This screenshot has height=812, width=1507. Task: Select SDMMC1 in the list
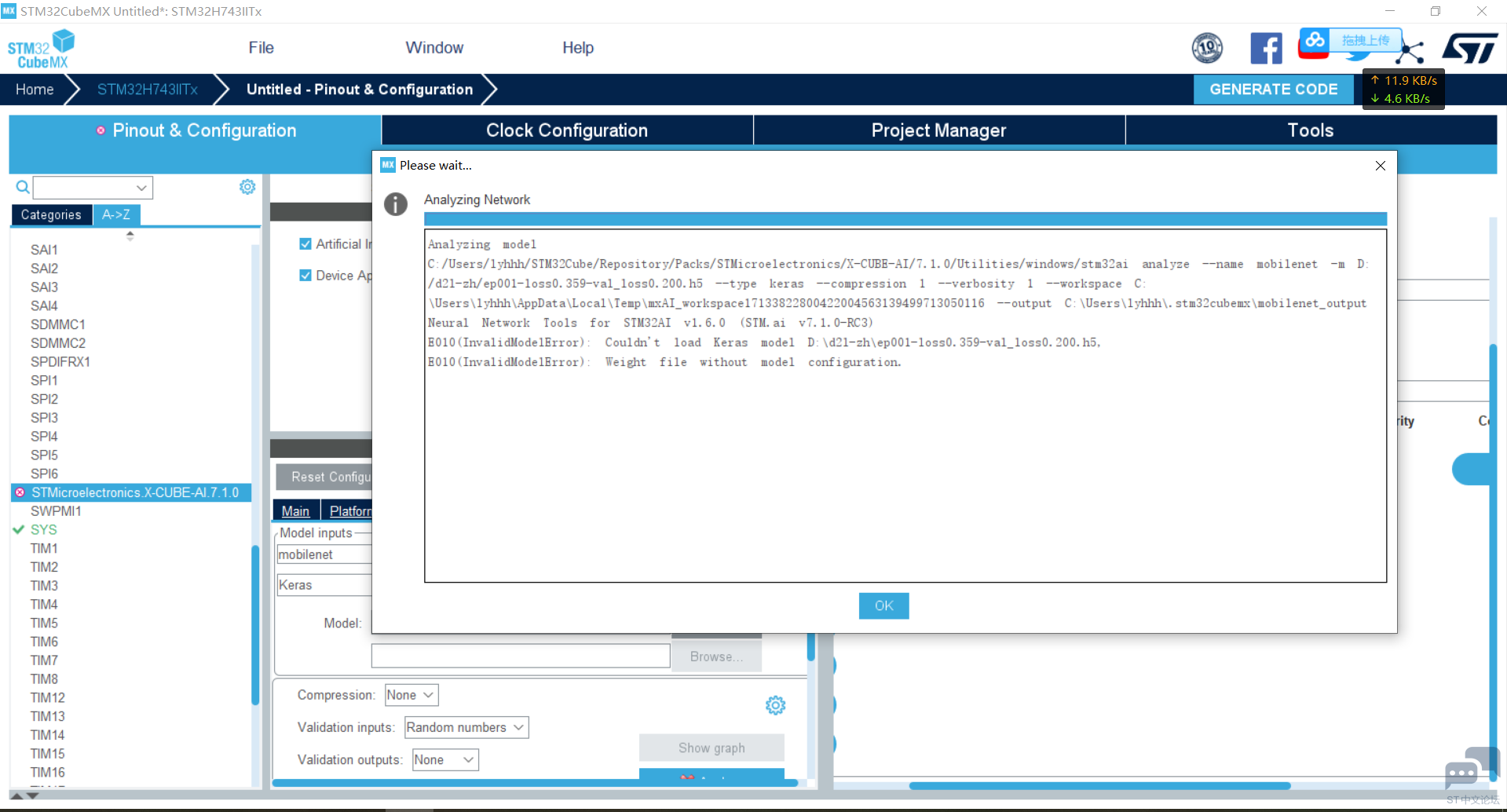pos(57,324)
